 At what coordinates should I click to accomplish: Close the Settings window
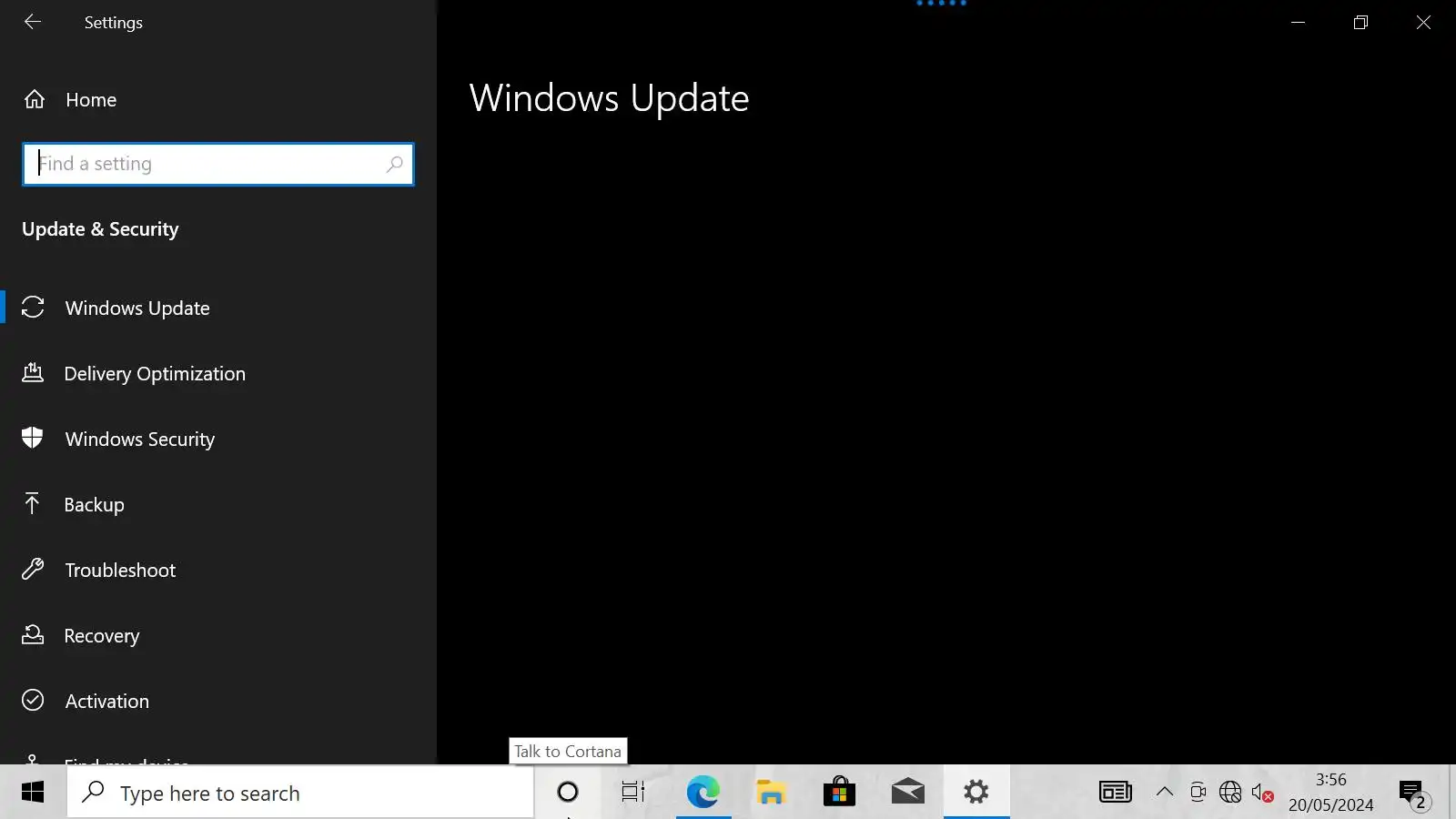point(1424,22)
